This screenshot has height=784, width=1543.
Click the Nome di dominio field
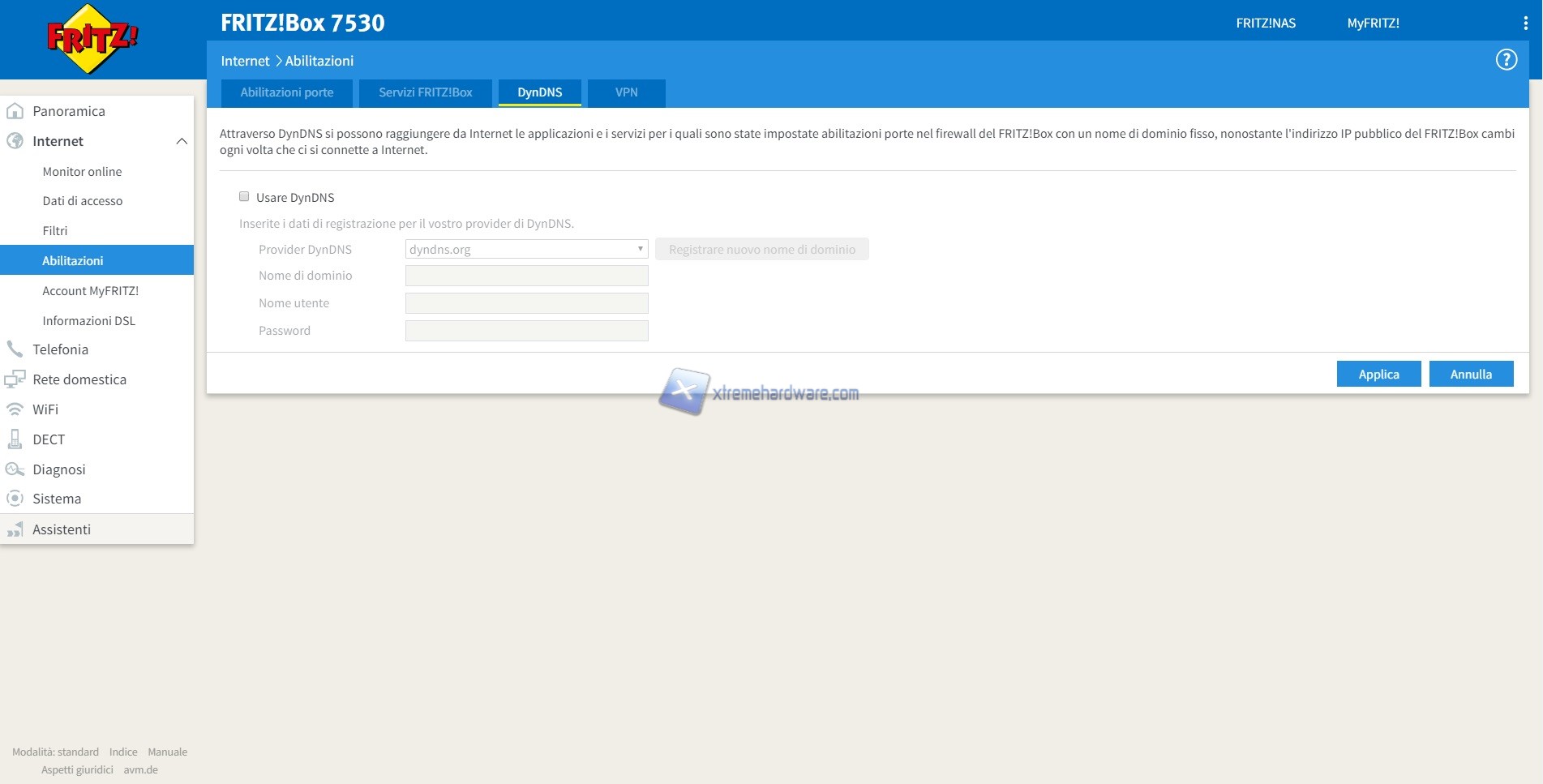pyautogui.click(x=526, y=276)
